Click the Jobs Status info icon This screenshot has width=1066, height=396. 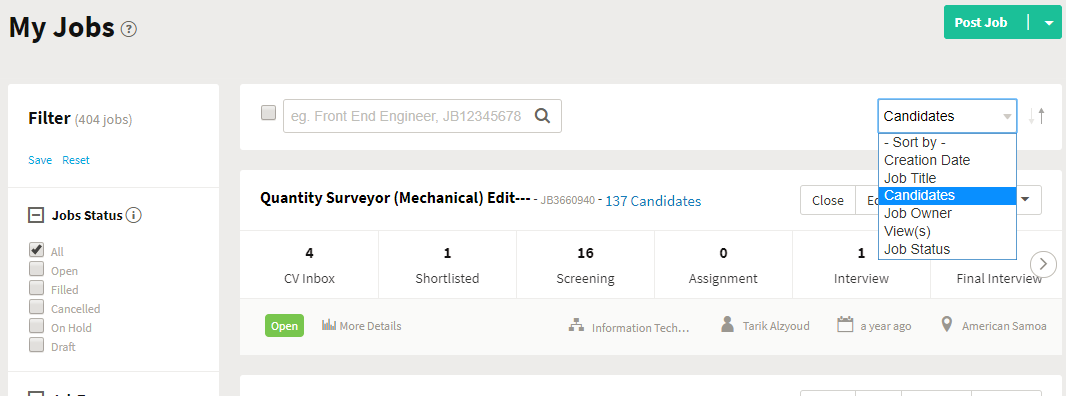point(134,216)
